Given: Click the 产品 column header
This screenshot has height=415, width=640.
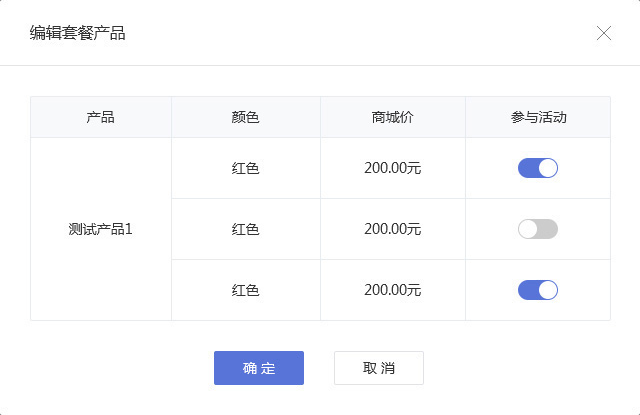Looking at the screenshot, I should (x=101, y=117).
